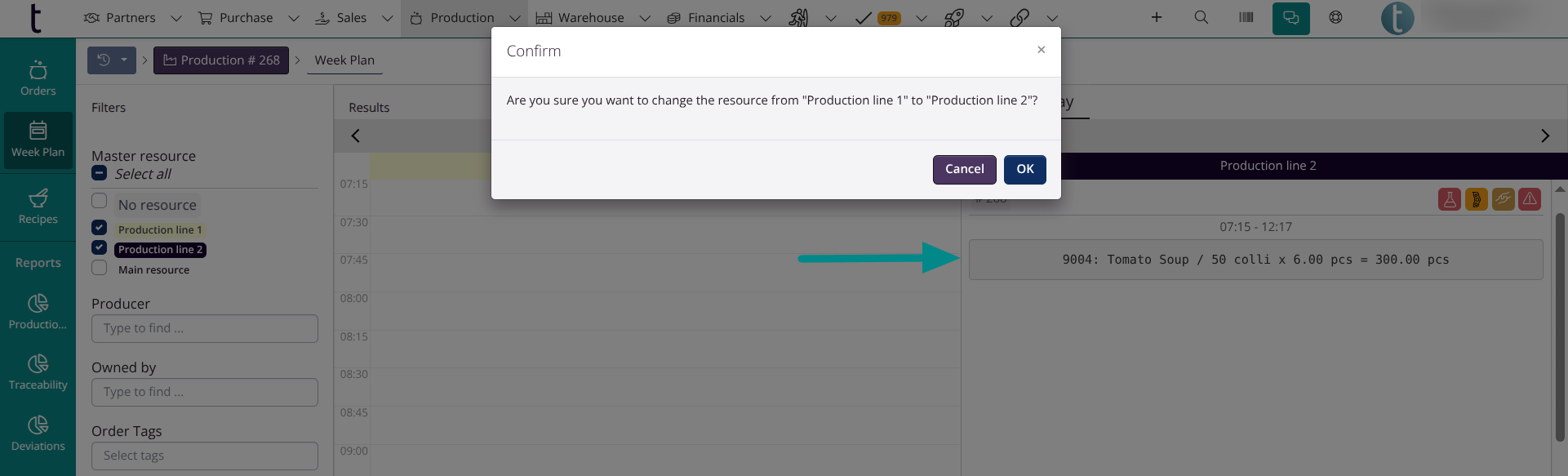1568x476 pixels.
Task: Open the chat messages icon
Action: (1290, 18)
